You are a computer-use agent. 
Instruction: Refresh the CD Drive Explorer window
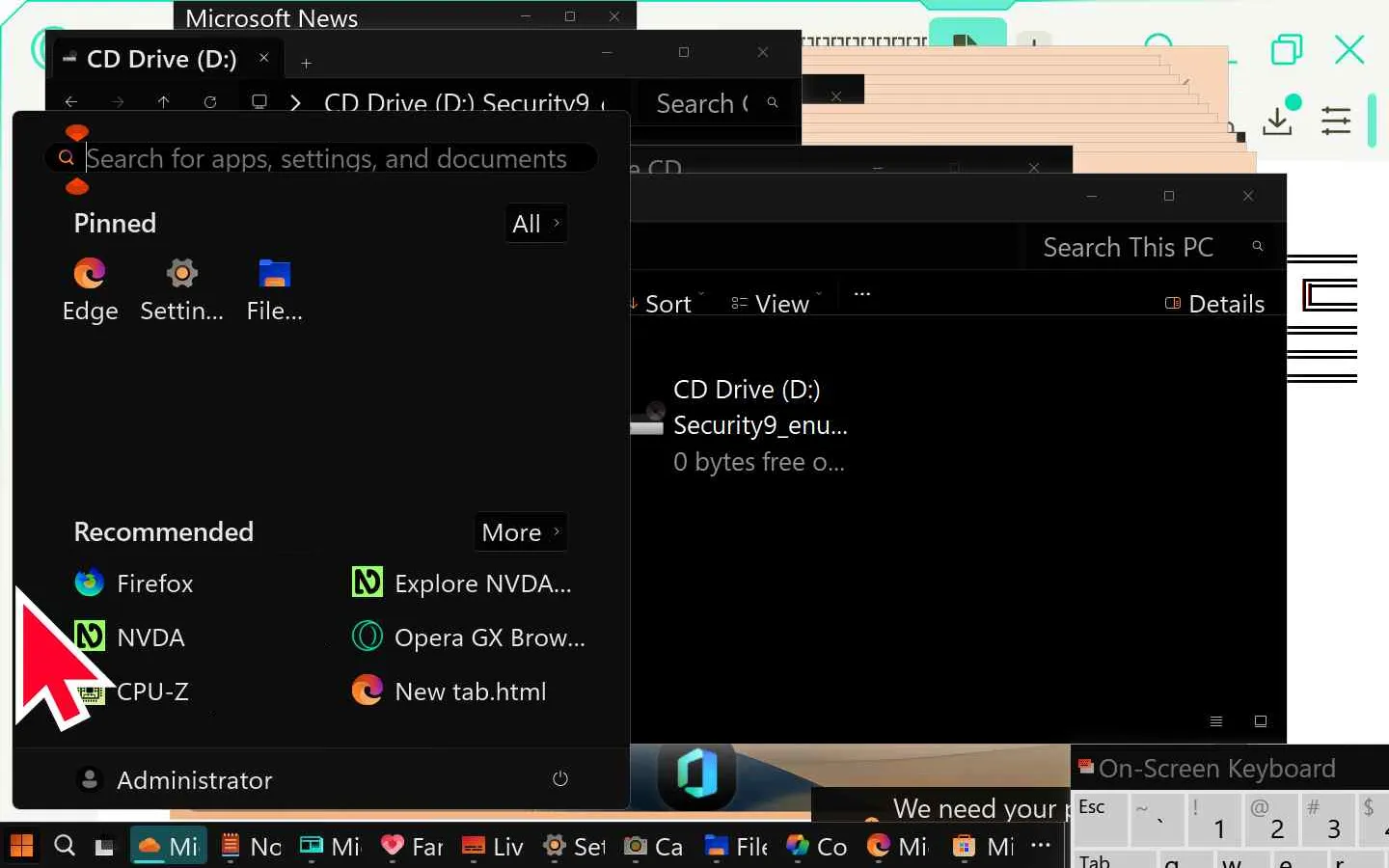click(x=210, y=101)
